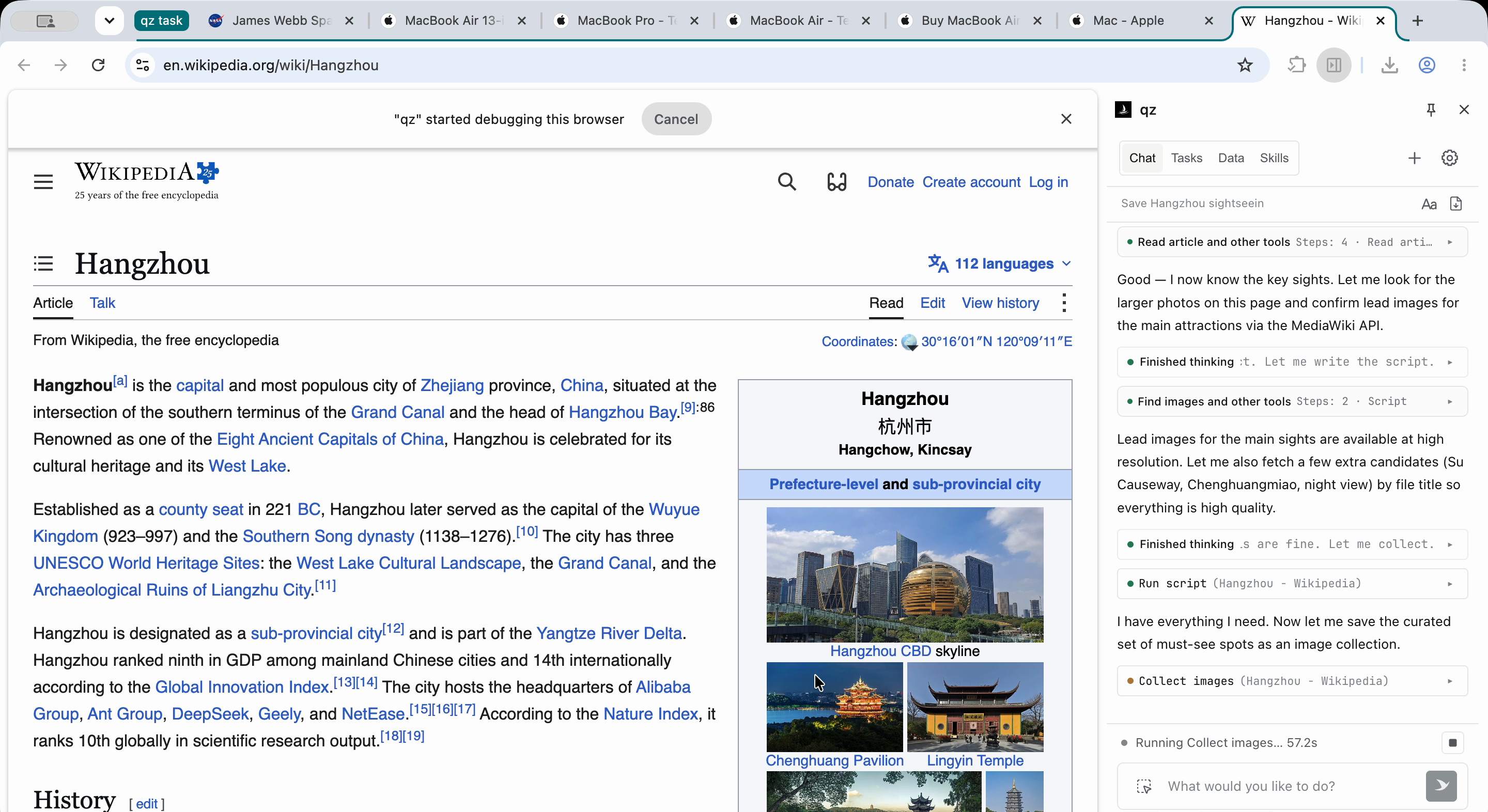Viewport: 1488px width, 812px height.
Task: Click the Aa text size icon
Action: 1429,204
